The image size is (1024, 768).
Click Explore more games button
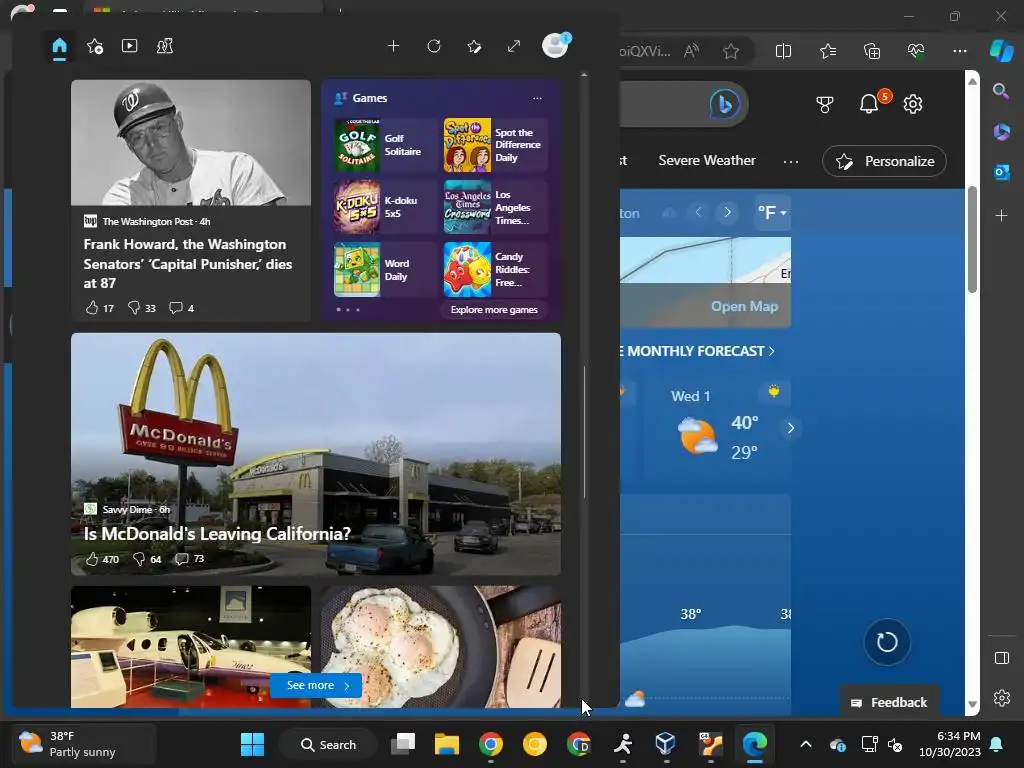[x=494, y=310]
